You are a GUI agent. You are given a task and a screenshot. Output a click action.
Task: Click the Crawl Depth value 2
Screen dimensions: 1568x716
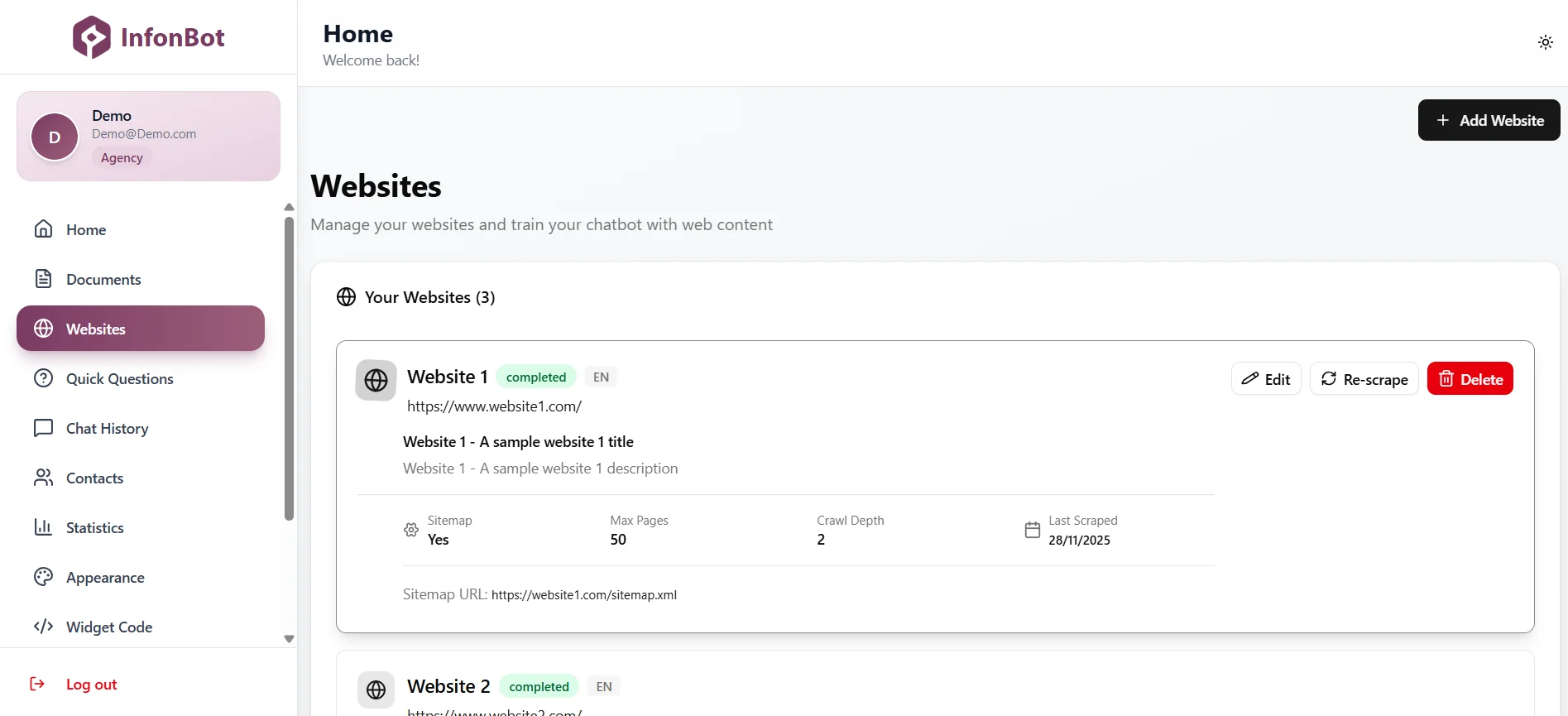pyautogui.click(x=821, y=540)
